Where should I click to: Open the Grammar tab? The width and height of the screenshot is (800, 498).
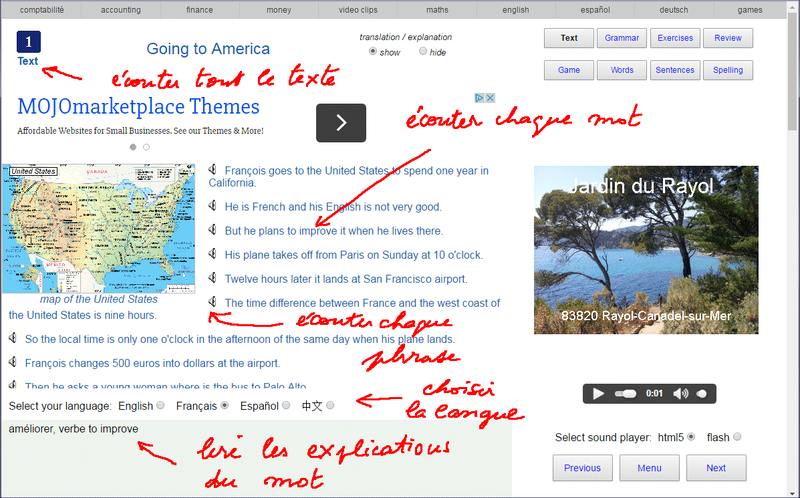pyautogui.click(x=621, y=38)
